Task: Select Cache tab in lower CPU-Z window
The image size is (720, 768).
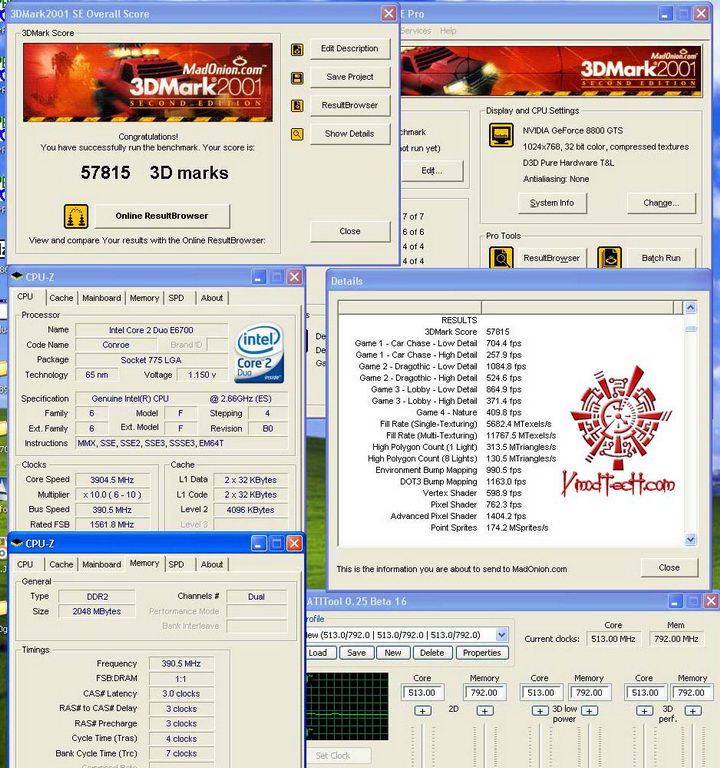Action: click(61, 564)
